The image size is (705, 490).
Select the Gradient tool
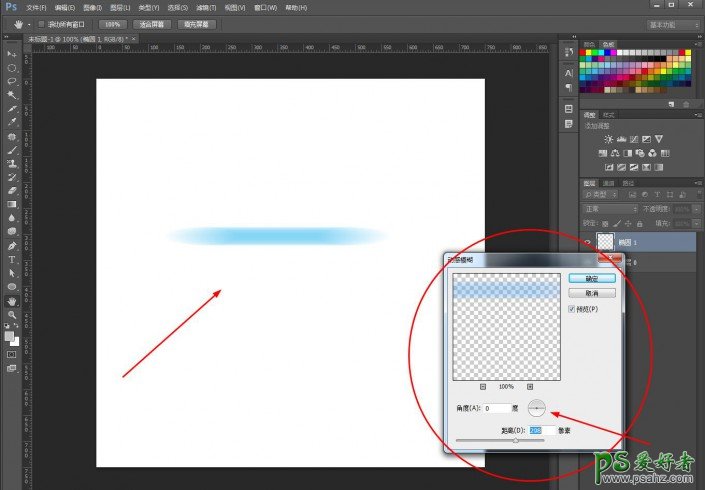coord(12,204)
